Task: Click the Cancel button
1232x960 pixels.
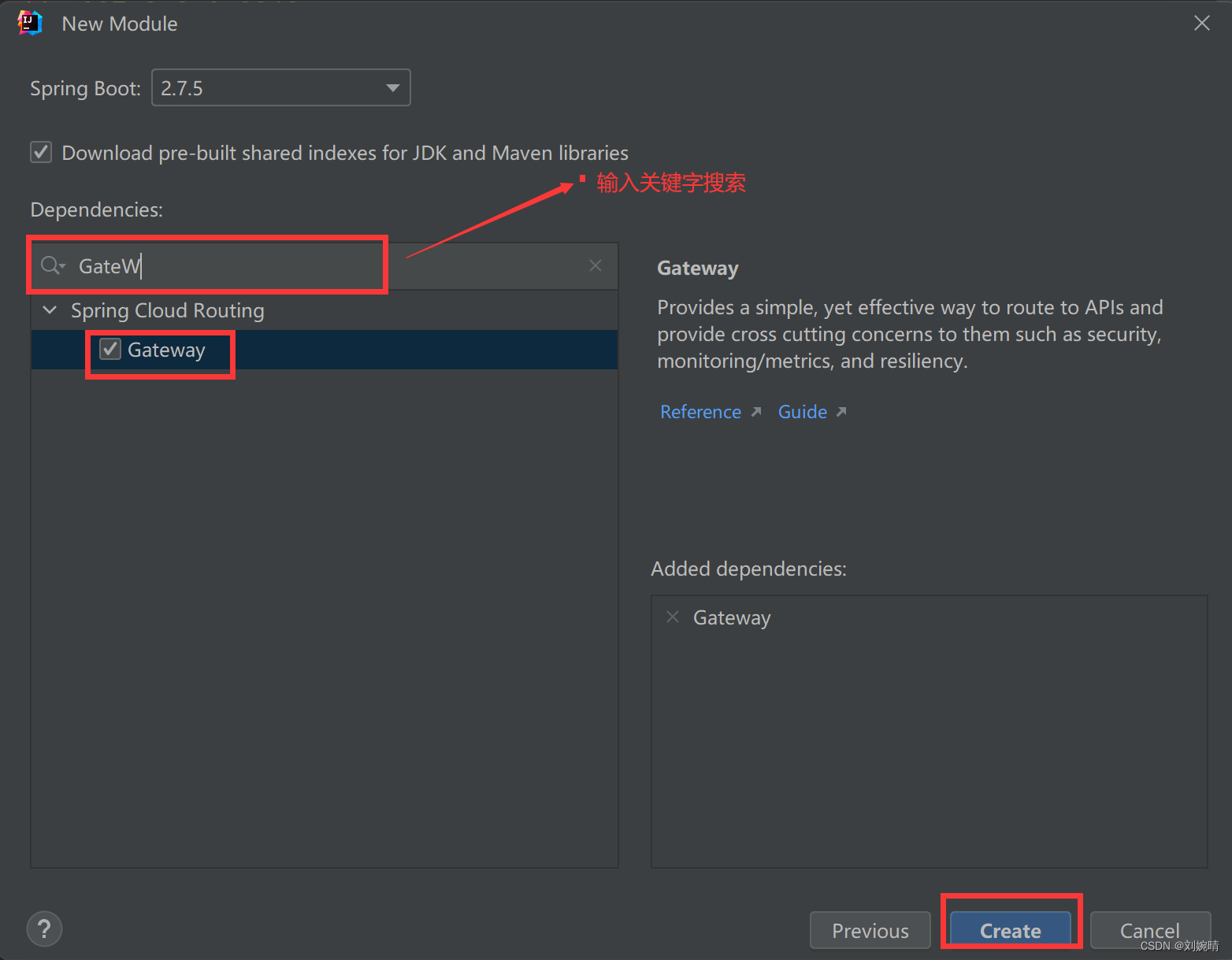Action: pos(1149,930)
